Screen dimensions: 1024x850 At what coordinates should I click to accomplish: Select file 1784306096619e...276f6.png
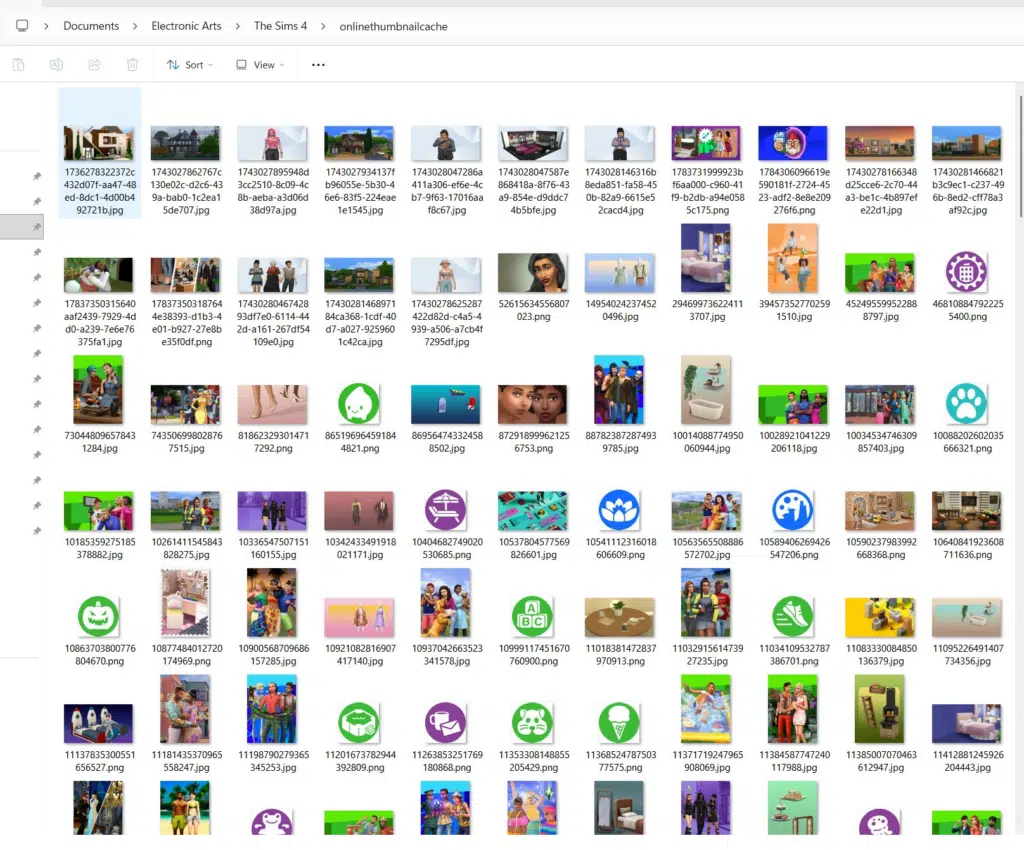pyautogui.click(x=793, y=170)
